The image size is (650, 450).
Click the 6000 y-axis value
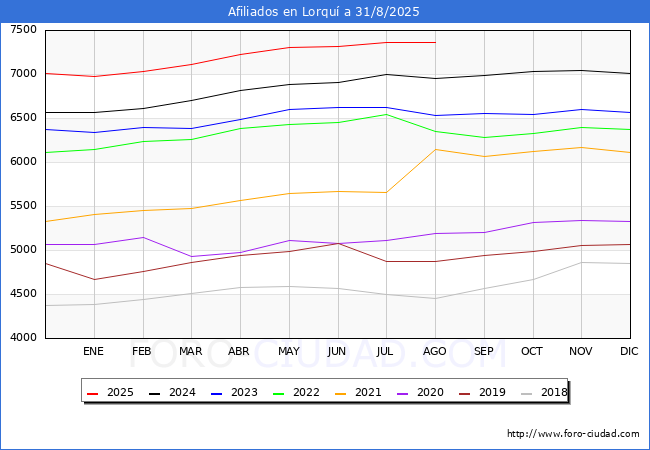[x=24, y=162]
